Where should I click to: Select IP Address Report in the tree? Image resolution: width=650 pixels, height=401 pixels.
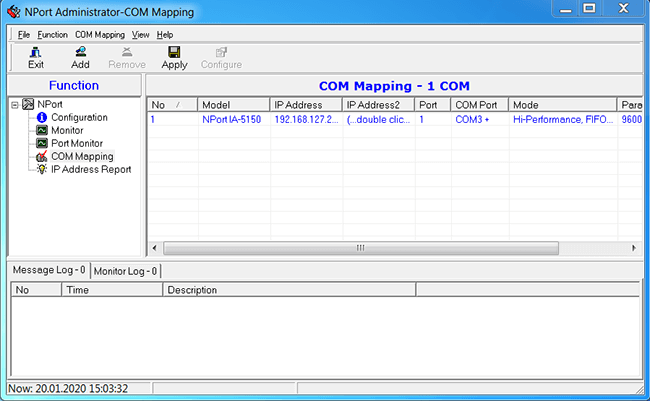[91, 169]
